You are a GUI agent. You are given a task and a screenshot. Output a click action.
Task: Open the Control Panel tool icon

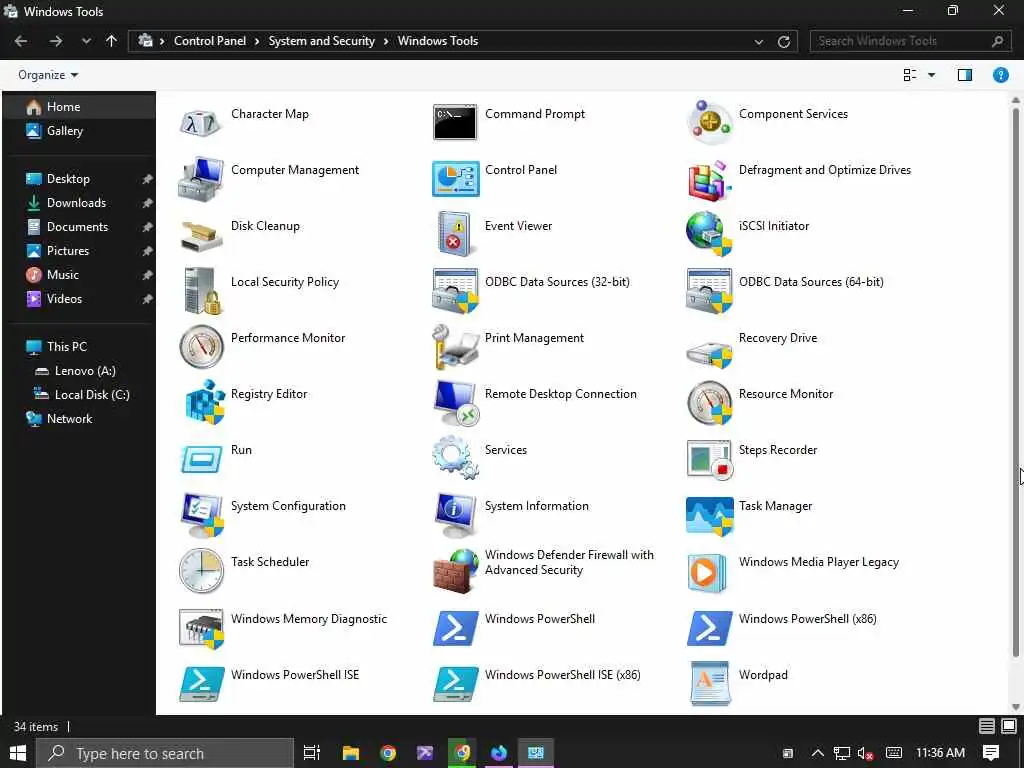tap(455, 179)
